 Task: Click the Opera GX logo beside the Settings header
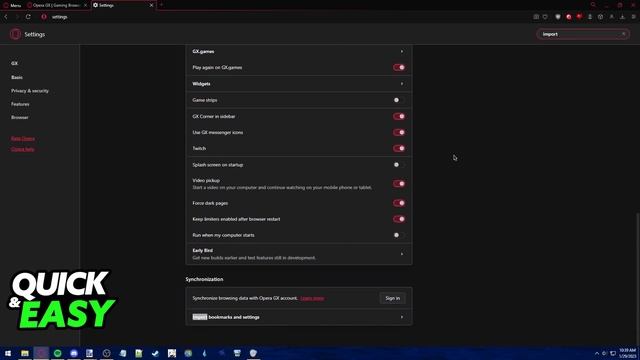(15, 34)
